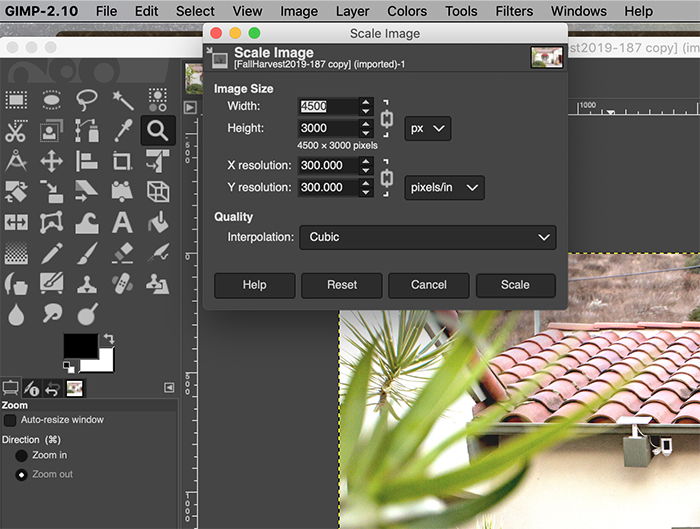This screenshot has width=700, height=529.
Task: Select the Zoom in radio option
Action: (21, 455)
